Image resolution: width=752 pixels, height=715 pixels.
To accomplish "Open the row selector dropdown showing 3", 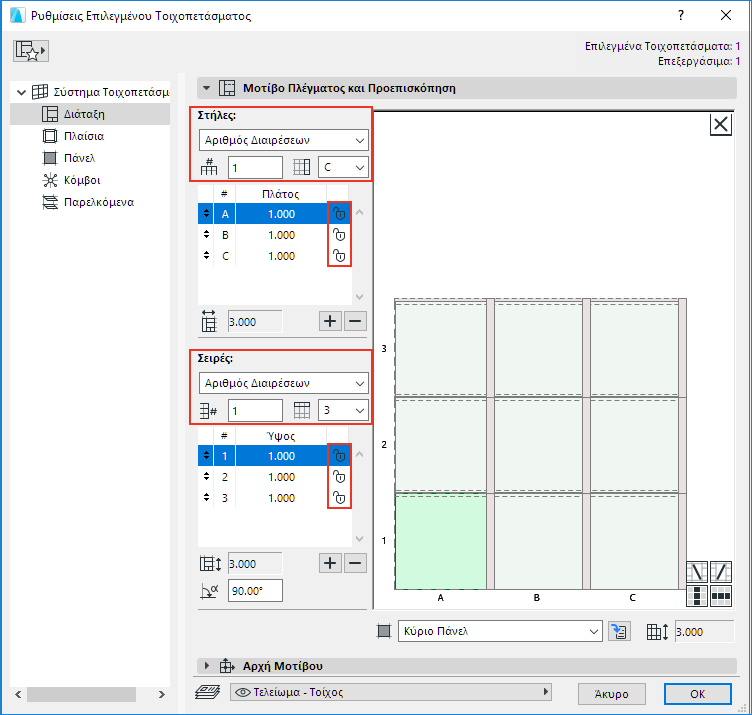I will coord(343,410).
